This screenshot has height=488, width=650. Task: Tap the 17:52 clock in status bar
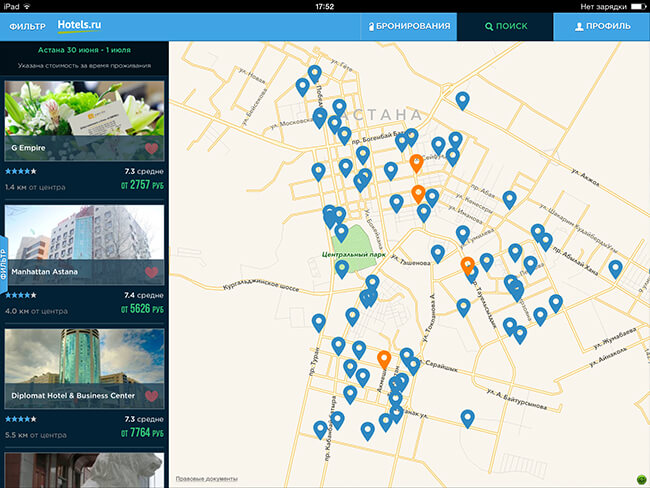click(x=325, y=7)
